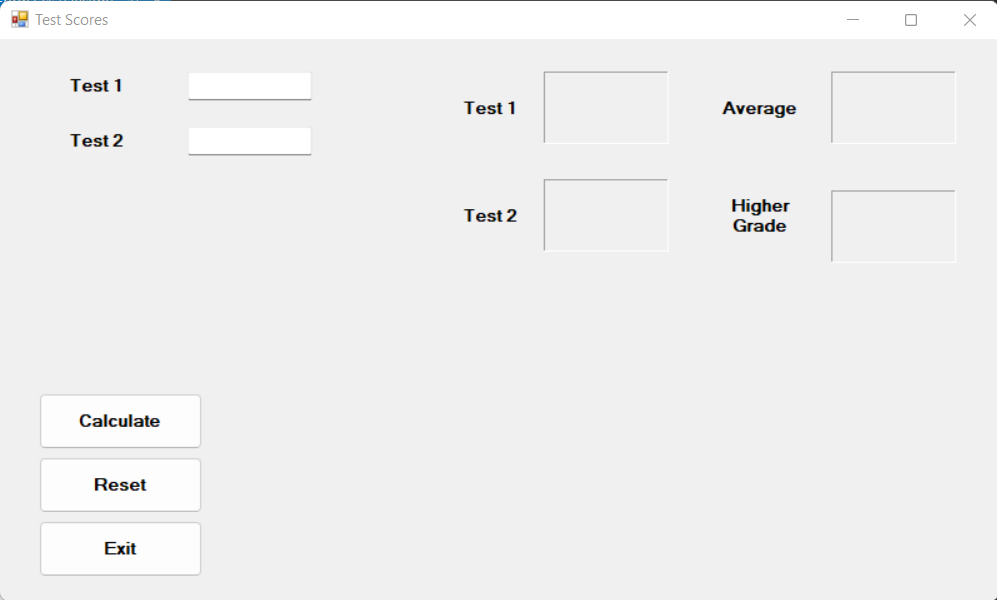Click the Average label
This screenshot has width=997, height=600.
(x=759, y=108)
